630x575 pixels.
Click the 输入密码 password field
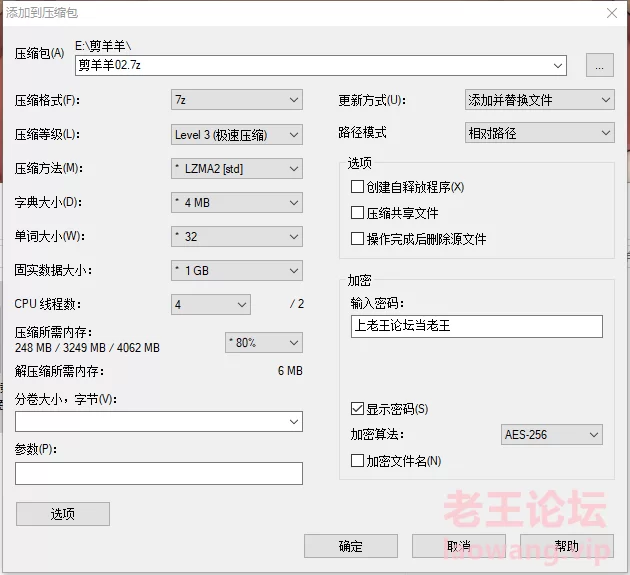click(x=477, y=326)
